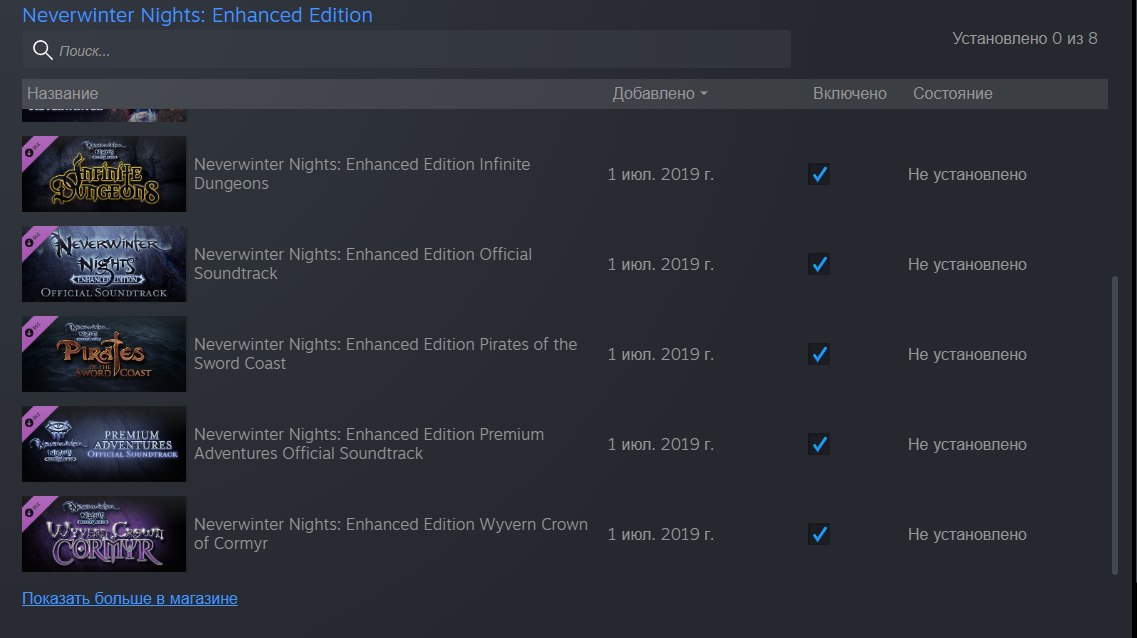Toggle Premium Adventures Official Soundtrack checkbox

point(819,444)
